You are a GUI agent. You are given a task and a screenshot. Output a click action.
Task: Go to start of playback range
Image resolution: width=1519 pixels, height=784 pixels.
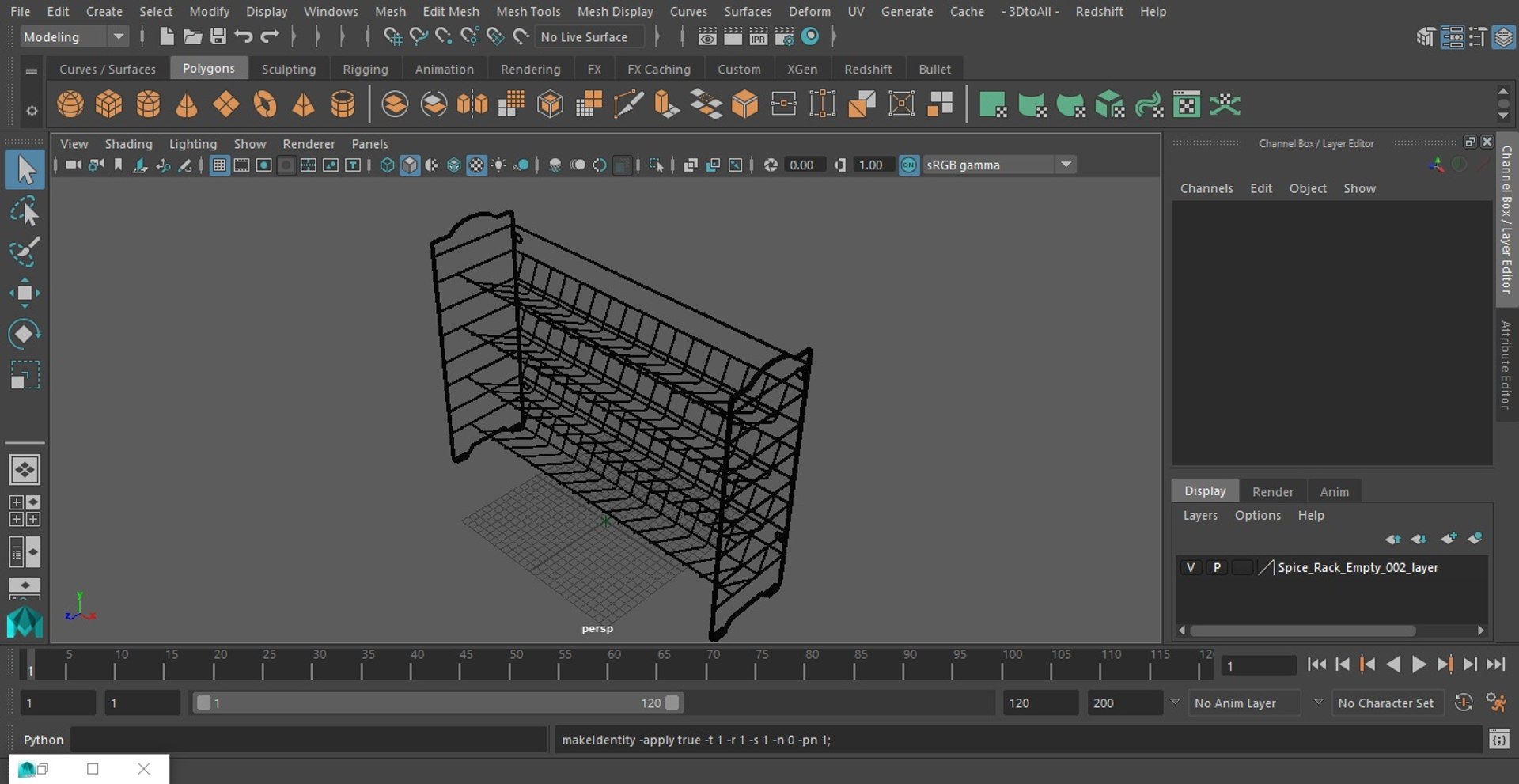tap(1316, 665)
